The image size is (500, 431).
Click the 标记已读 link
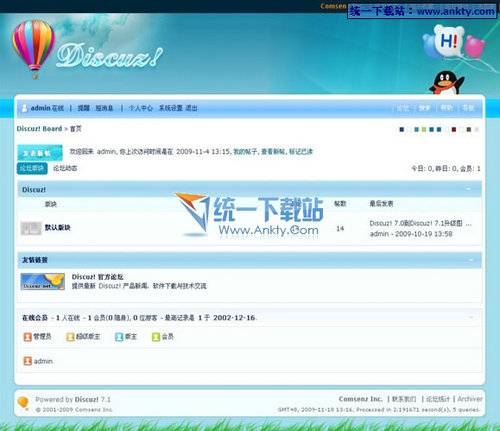coord(301,152)
